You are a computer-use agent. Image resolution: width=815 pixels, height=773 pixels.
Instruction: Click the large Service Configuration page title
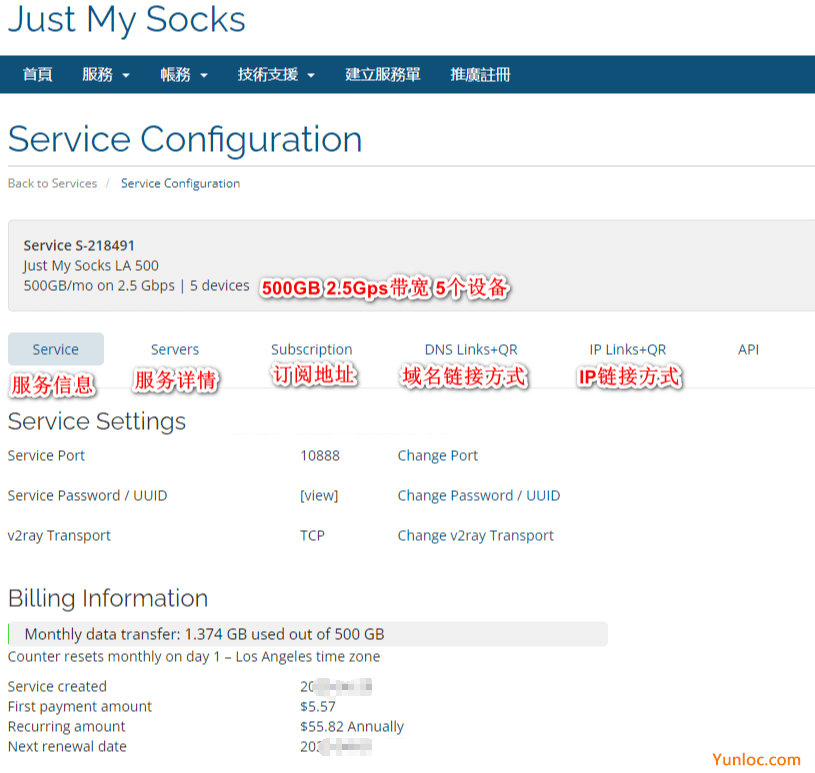(185, 139)
